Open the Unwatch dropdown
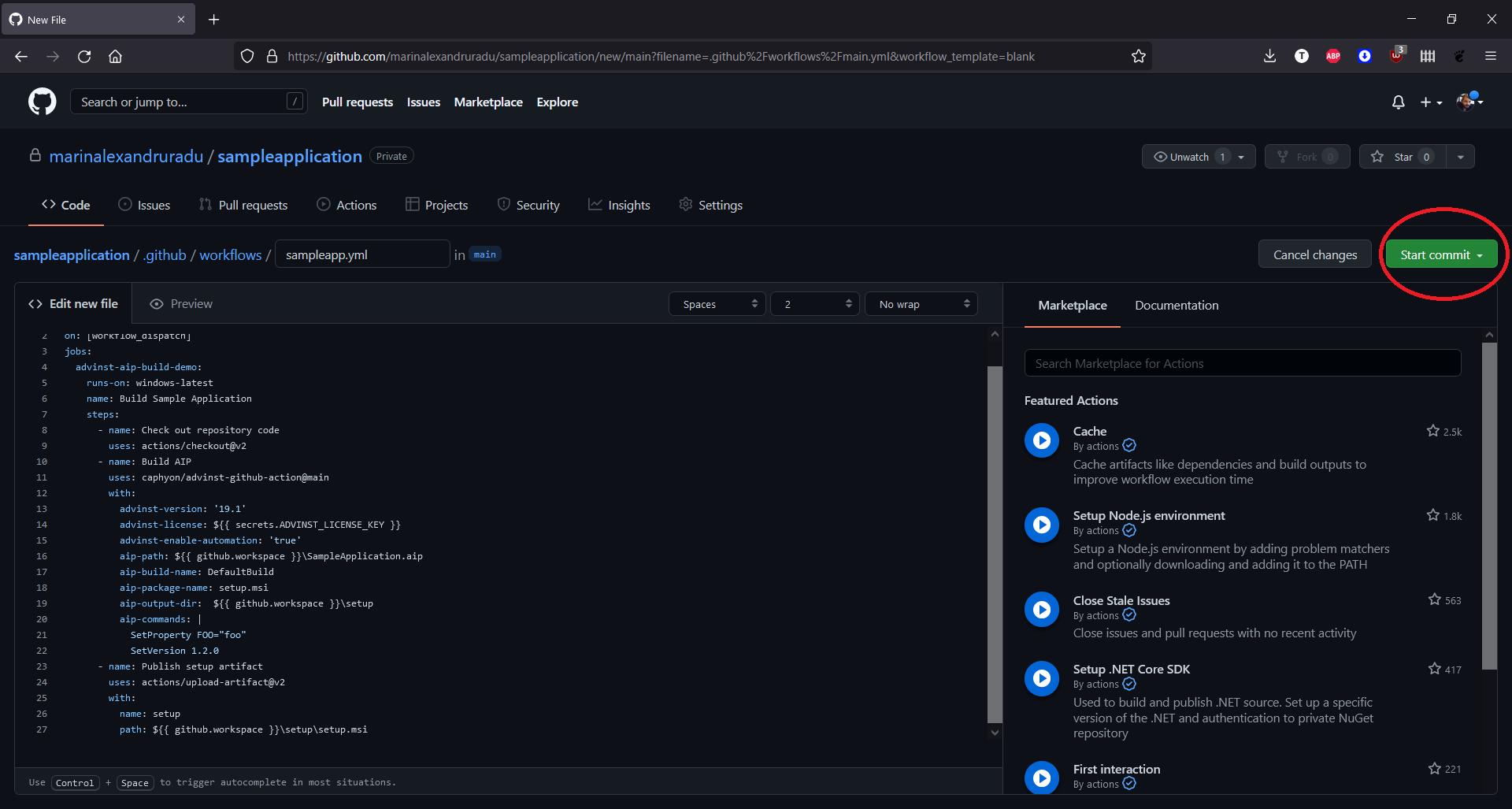 pyautogui.click(x=1199, y=157)
